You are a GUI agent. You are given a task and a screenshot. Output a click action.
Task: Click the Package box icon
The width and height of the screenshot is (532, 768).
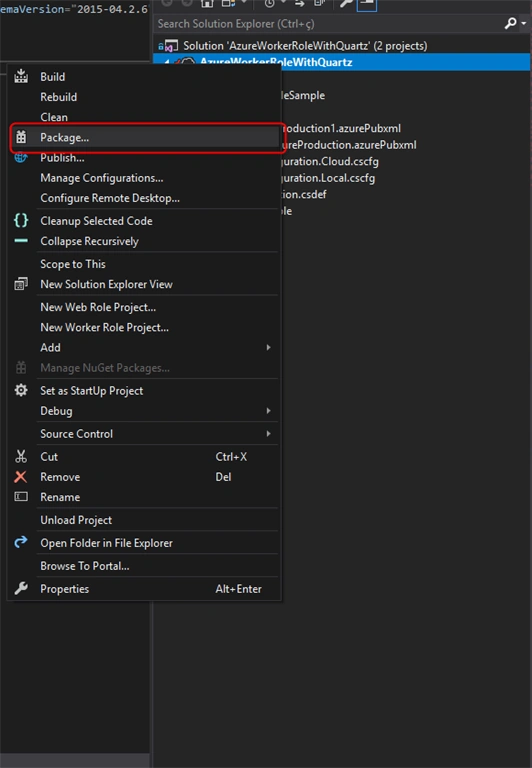[x=21, y=137]
